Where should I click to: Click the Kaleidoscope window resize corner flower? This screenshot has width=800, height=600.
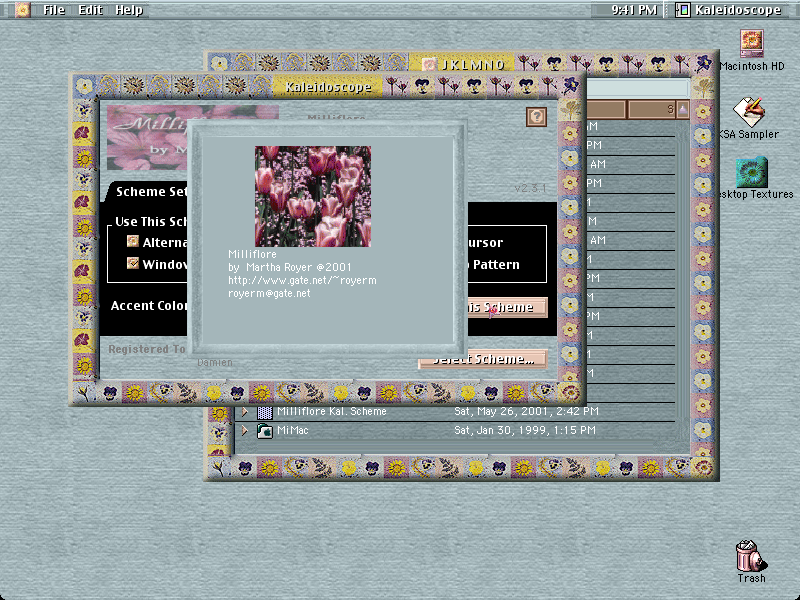click(x=569, y=392)
